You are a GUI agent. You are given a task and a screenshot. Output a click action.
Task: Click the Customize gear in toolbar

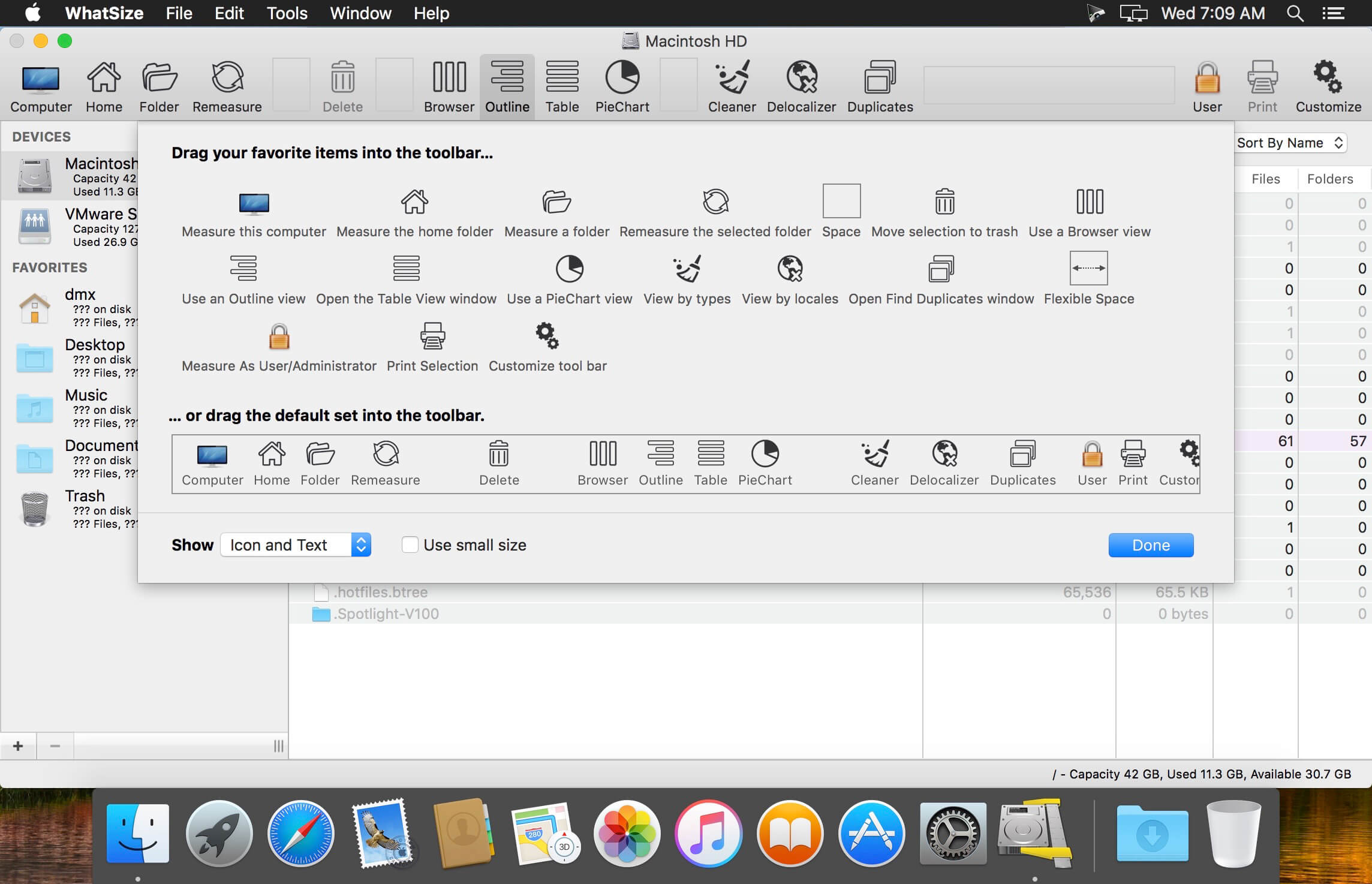(x=1328, y=88)
